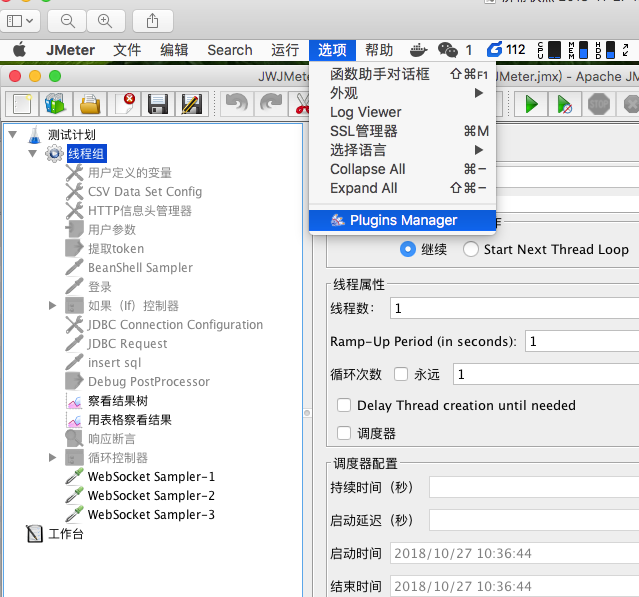Start test with no pauses icon
639x597 pixels.
coord(565,104)
